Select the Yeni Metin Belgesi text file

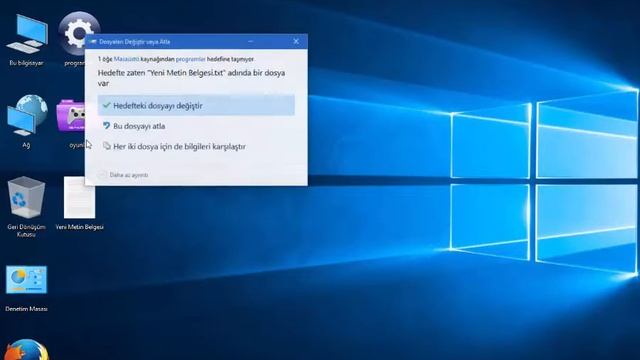[x=80, y=203]
